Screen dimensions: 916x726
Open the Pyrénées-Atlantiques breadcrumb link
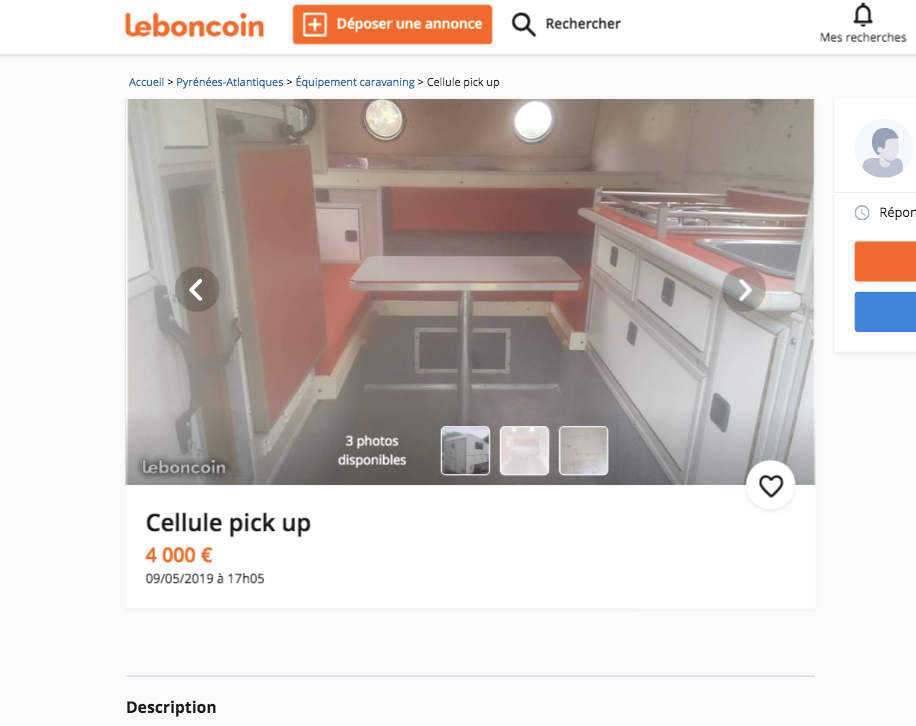tap(230, 82)
